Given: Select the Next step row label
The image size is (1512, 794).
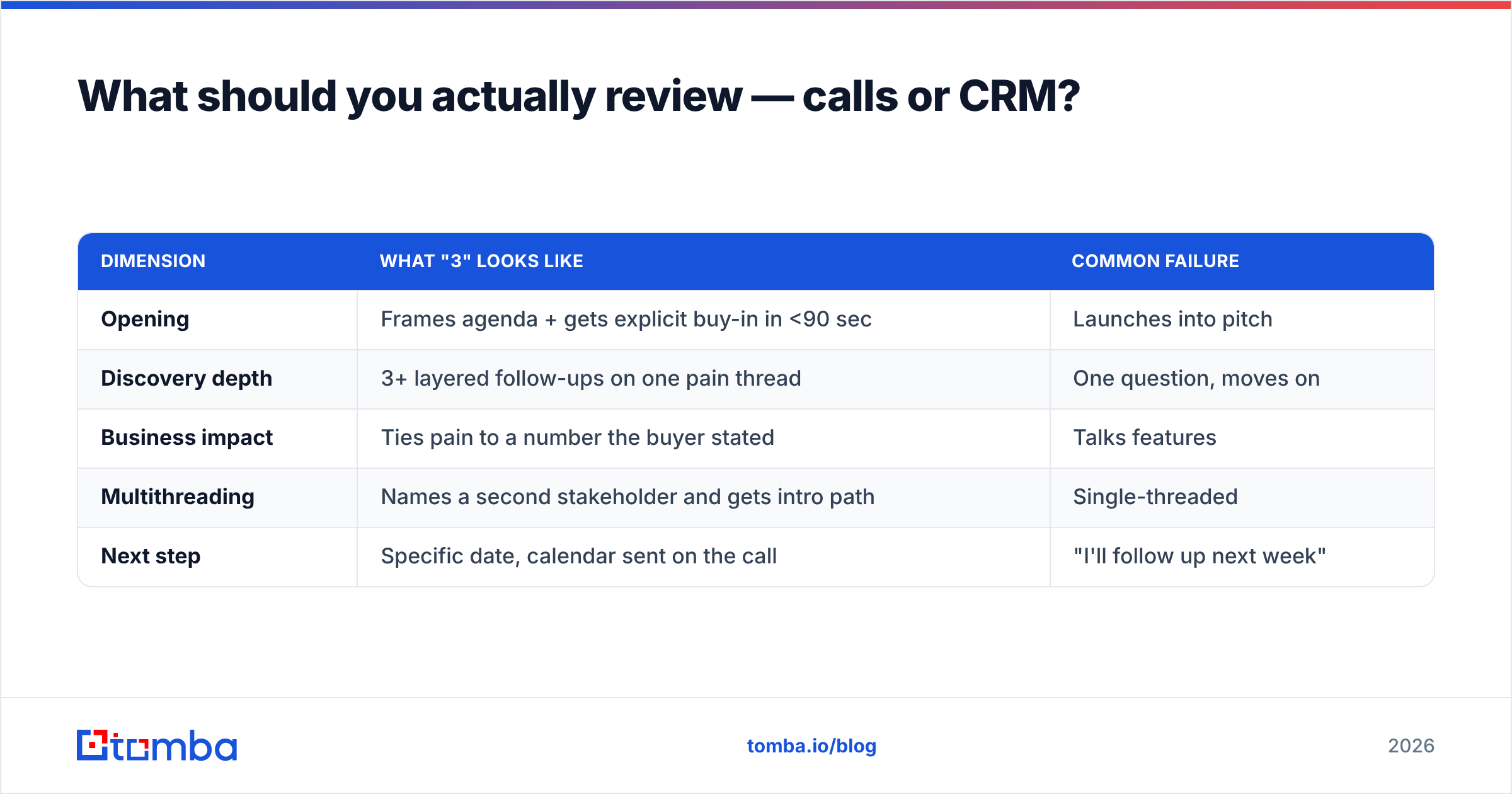Looking at the screenshot, I should pos(151,556).
